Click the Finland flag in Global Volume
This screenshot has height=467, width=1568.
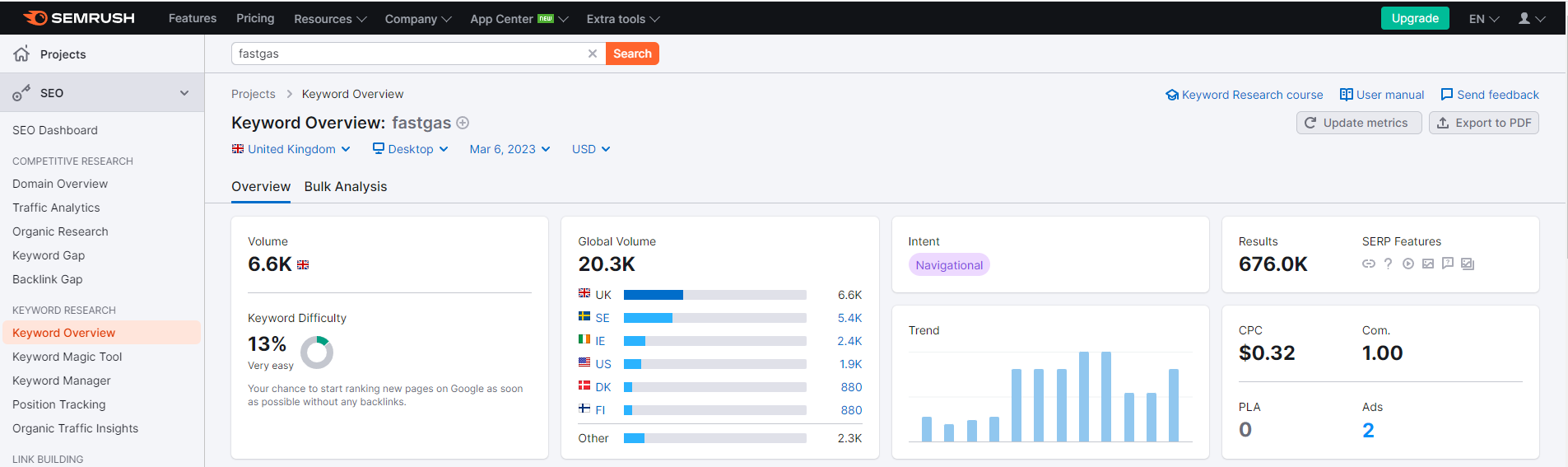point(584,409)
